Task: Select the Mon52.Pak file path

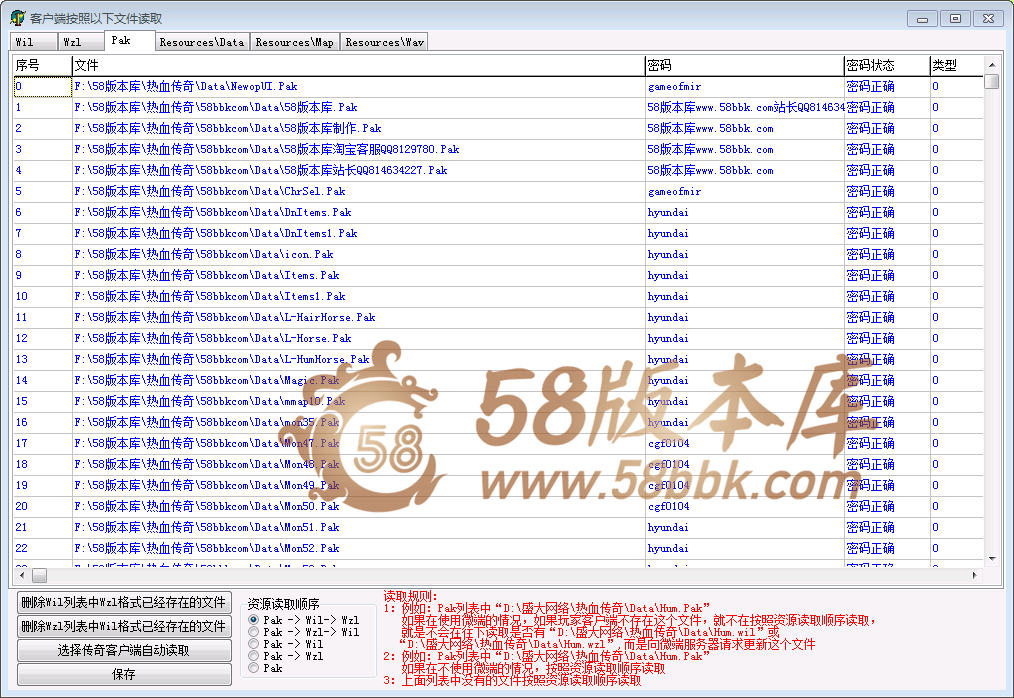Action: pos(207,549)
